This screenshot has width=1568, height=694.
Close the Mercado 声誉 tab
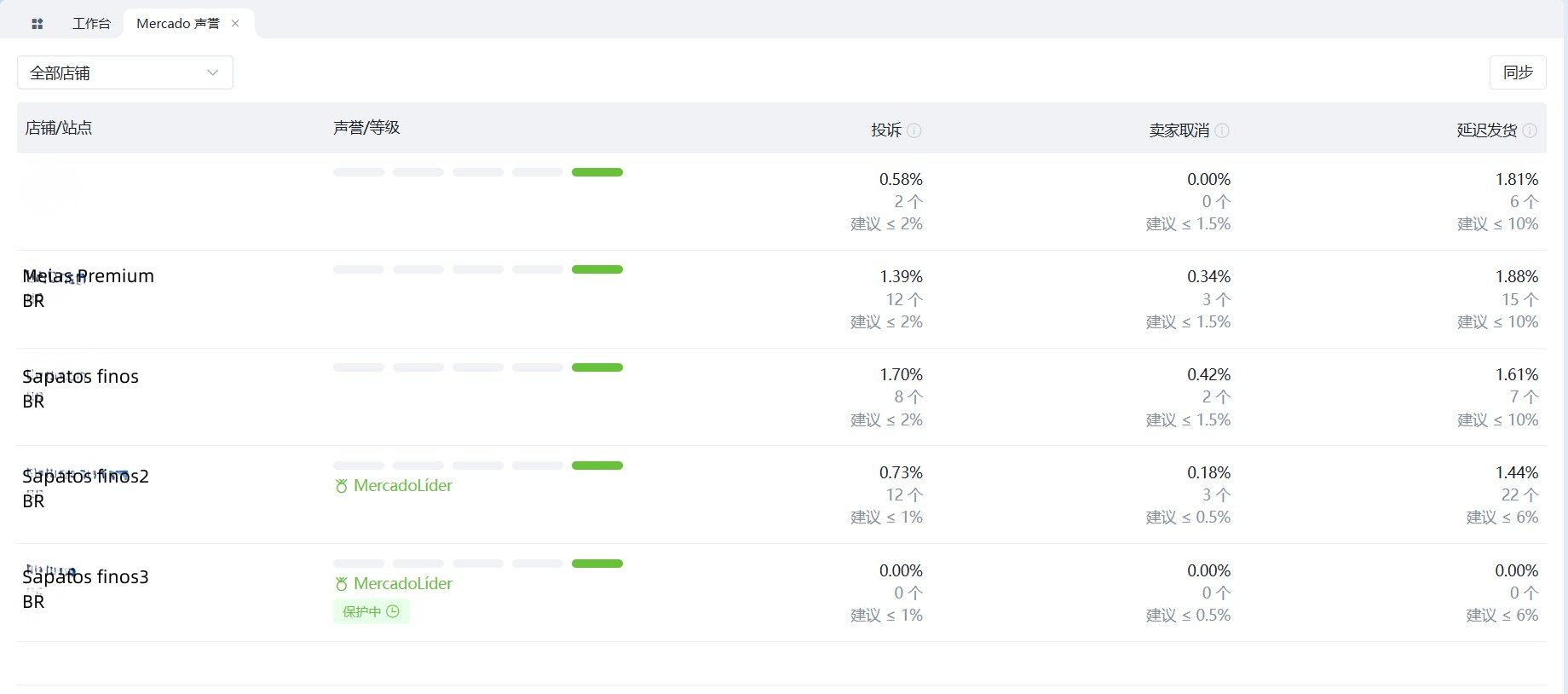point(235,24)
